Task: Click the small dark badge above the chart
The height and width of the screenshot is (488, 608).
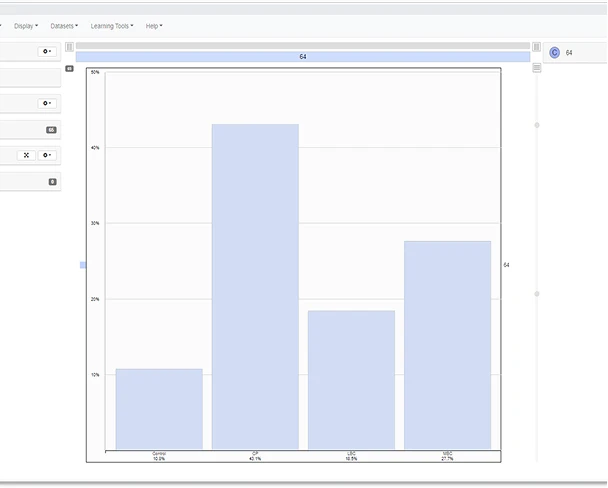Action: coord(69,69)
